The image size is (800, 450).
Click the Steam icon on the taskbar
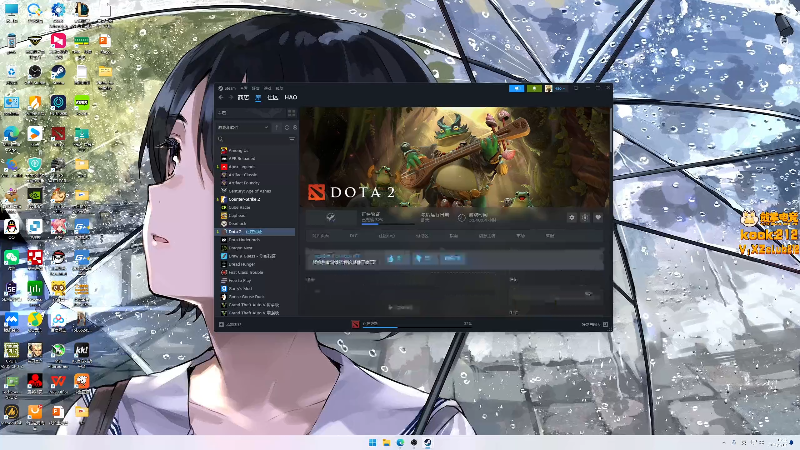point(428,442)
